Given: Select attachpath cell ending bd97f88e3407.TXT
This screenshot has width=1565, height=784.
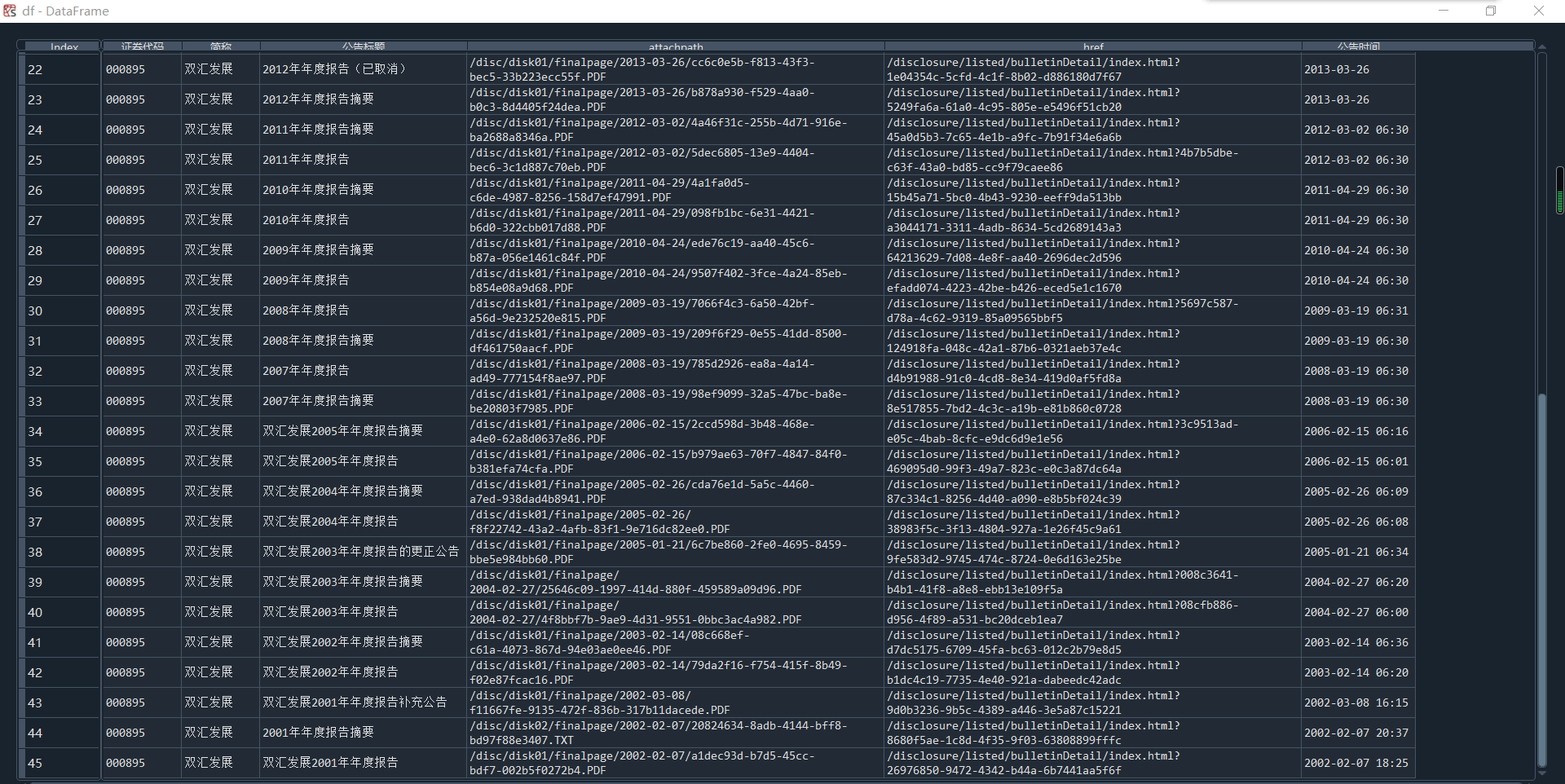Looking at the screenshot, I should point(676,733).
